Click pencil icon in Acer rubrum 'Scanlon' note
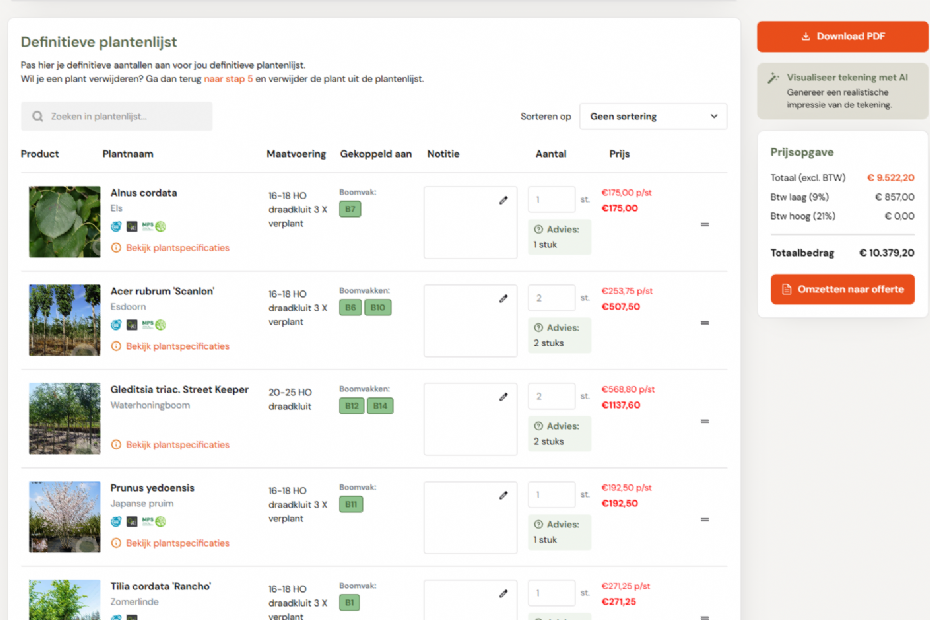 coord(503,298)
